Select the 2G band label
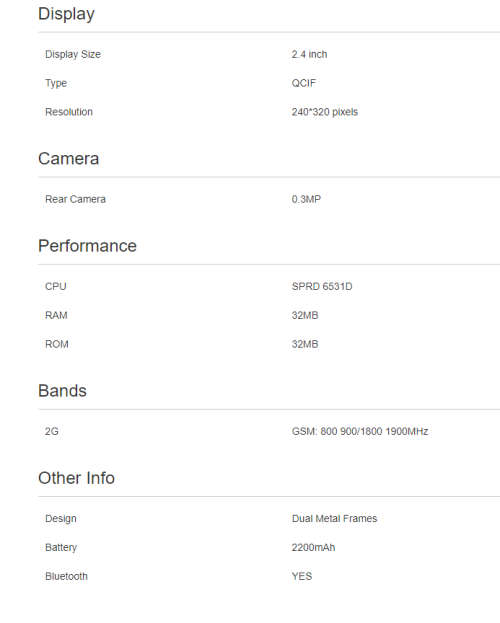 coord(52,431)
